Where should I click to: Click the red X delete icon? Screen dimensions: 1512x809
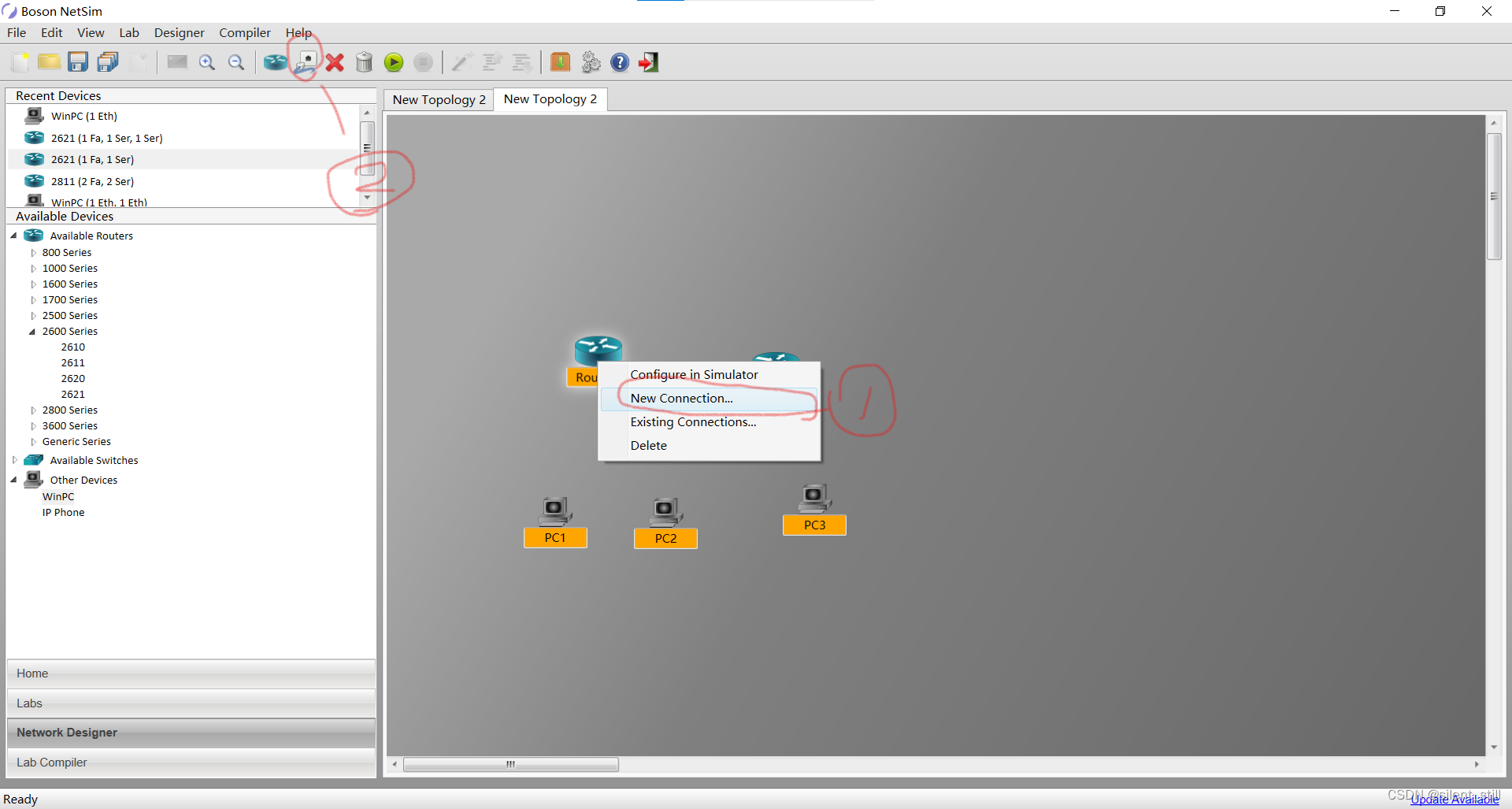coord(335,62)
